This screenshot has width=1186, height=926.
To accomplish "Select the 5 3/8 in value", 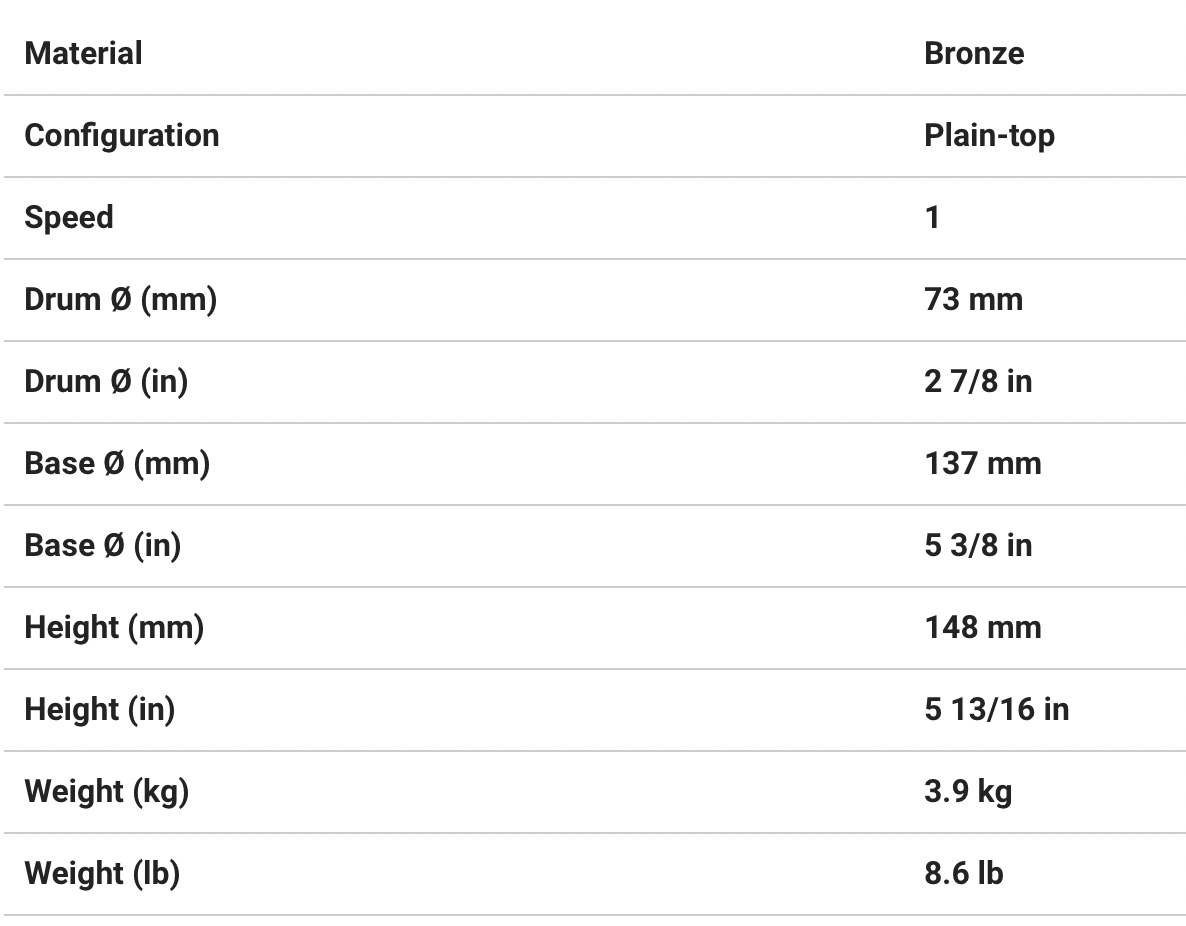I will [978, 545].
